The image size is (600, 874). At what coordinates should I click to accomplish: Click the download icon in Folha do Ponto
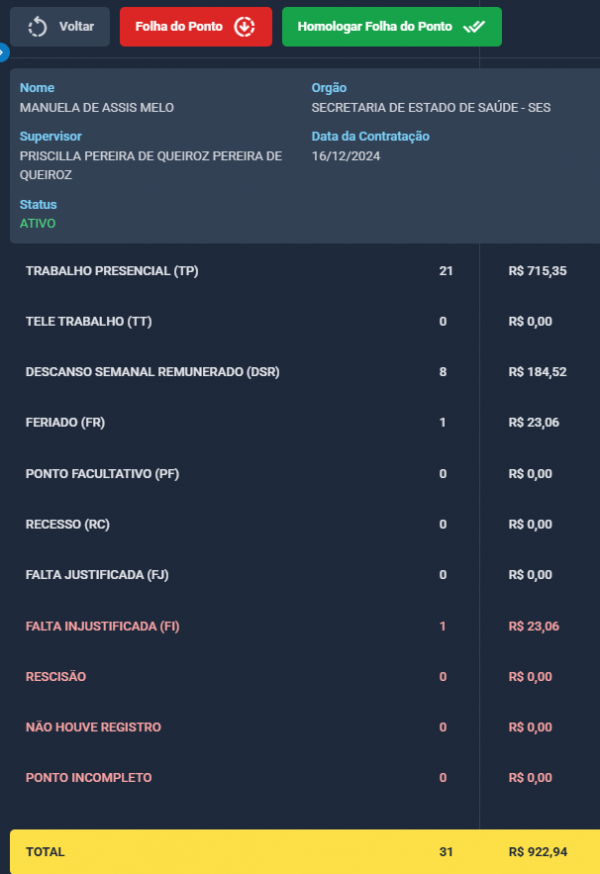click(x=244, y=27)
